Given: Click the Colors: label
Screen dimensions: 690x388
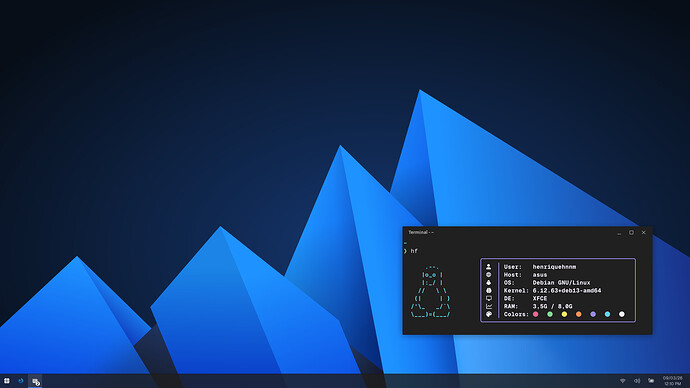Looking at the screenshot, I should [x=516, y=315].
